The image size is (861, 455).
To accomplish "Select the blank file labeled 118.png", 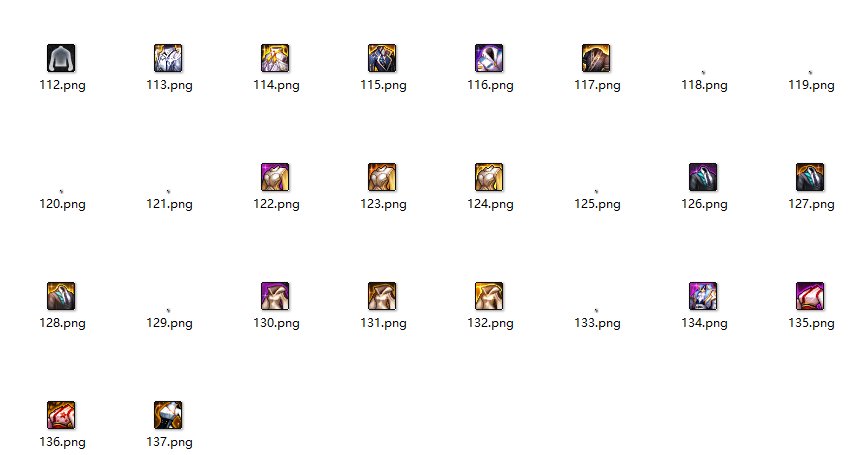I will 705,85.
